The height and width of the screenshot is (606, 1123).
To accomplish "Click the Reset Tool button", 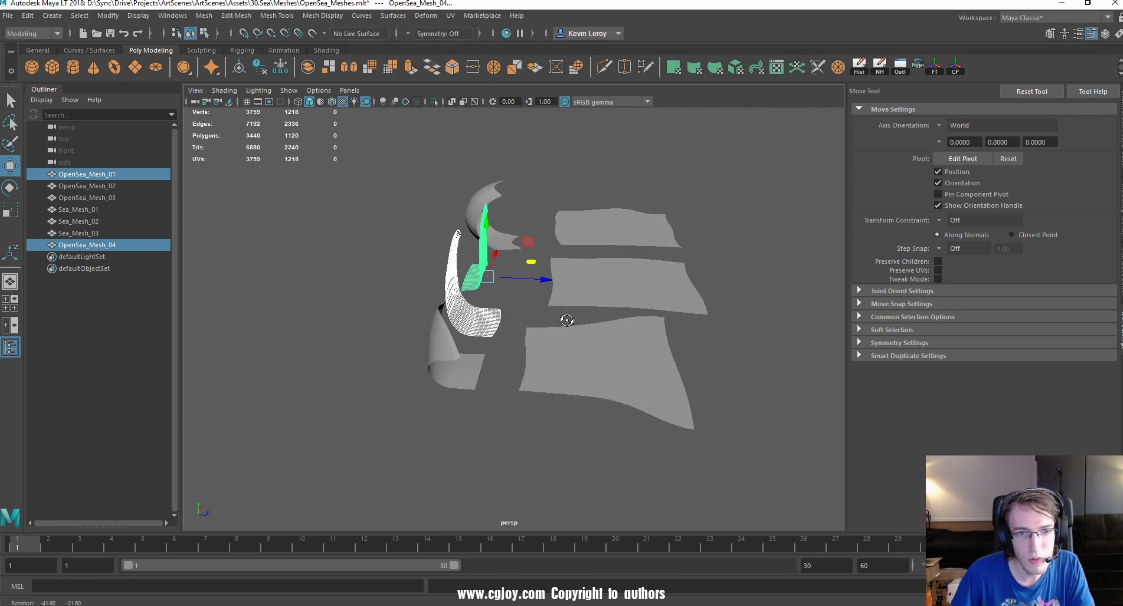I will pos(1031,91).
